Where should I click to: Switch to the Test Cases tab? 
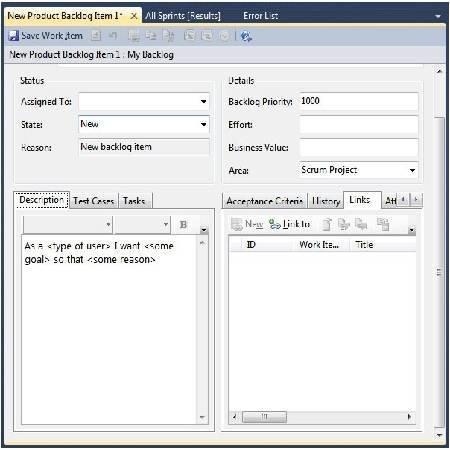94,201
